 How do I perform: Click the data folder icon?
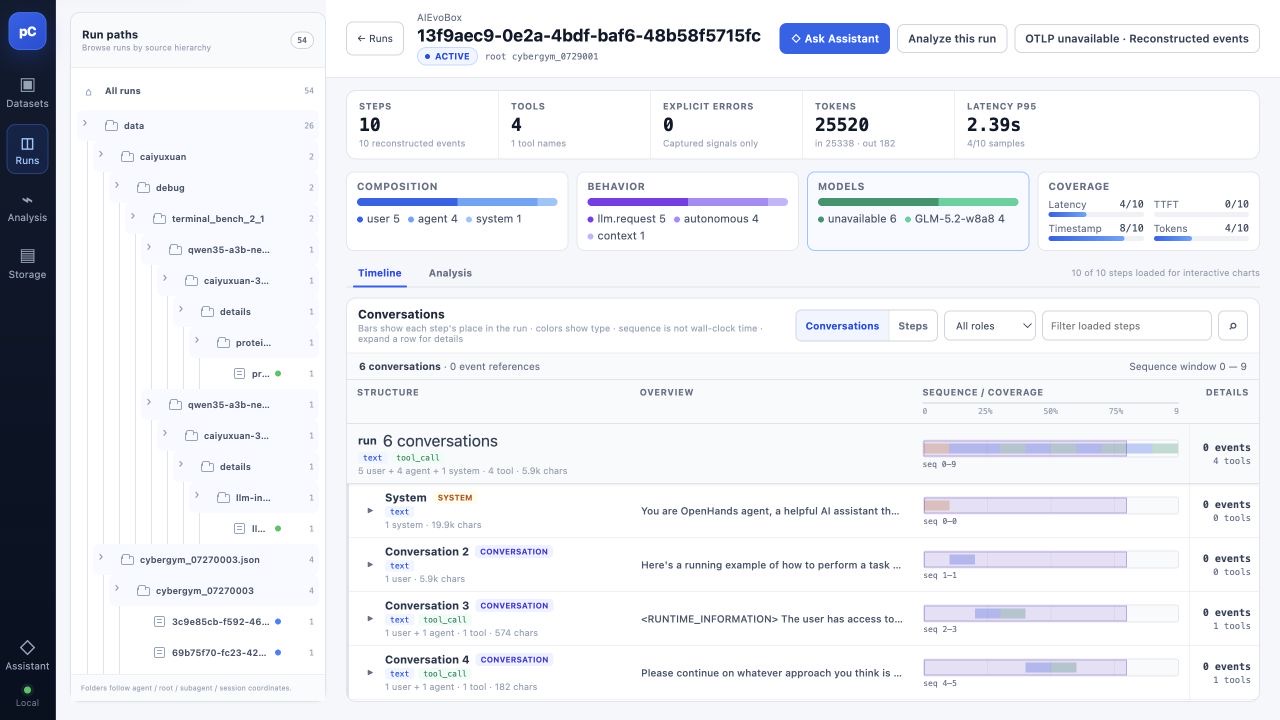[111, 126]
